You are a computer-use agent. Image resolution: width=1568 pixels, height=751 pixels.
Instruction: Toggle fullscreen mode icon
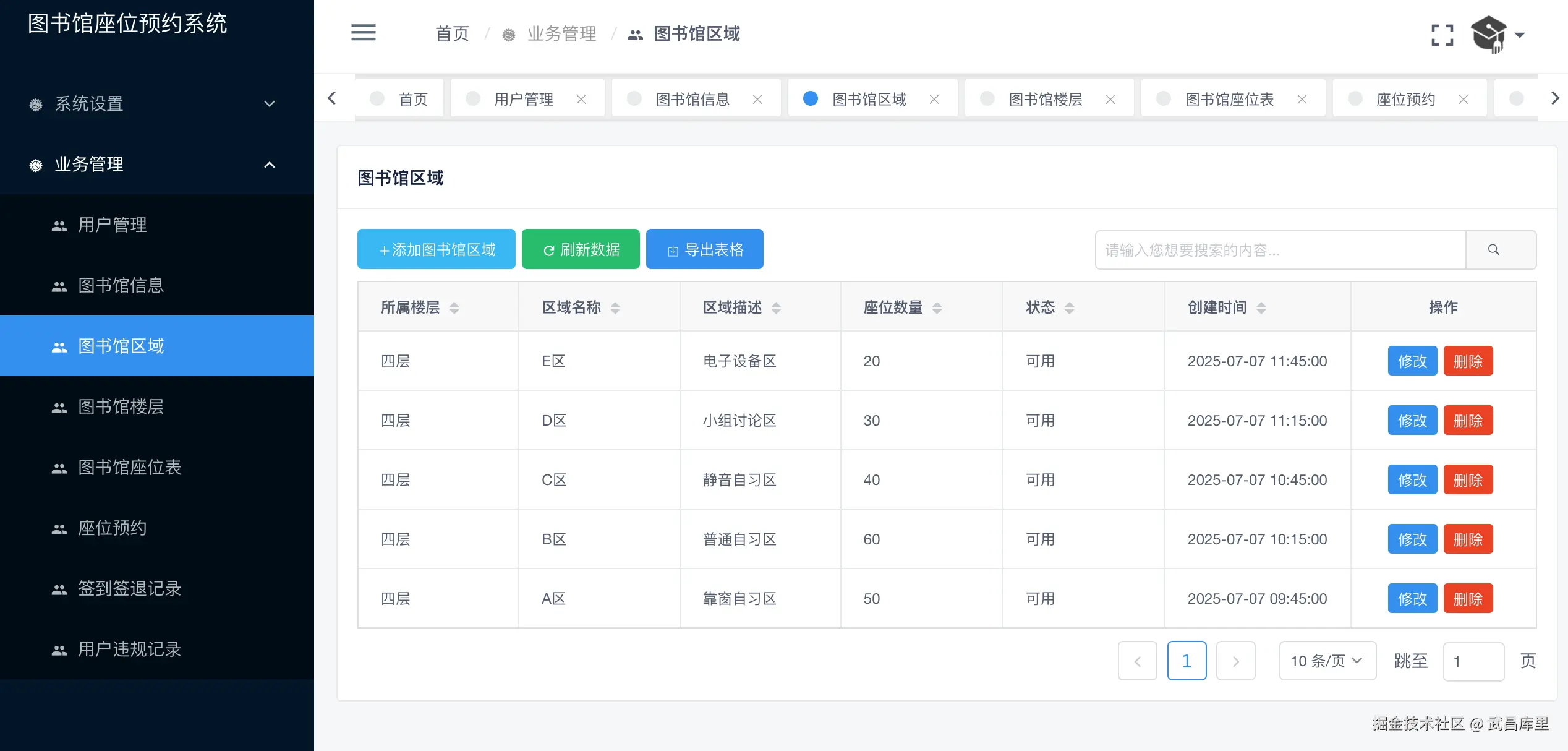[x=1442, y=35]
